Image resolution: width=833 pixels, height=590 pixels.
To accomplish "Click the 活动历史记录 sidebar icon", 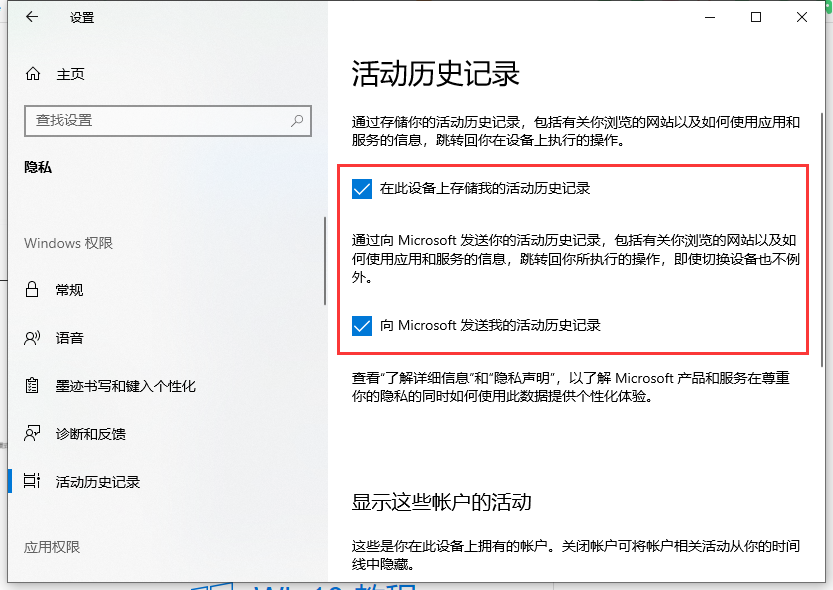I will [34, 481].
